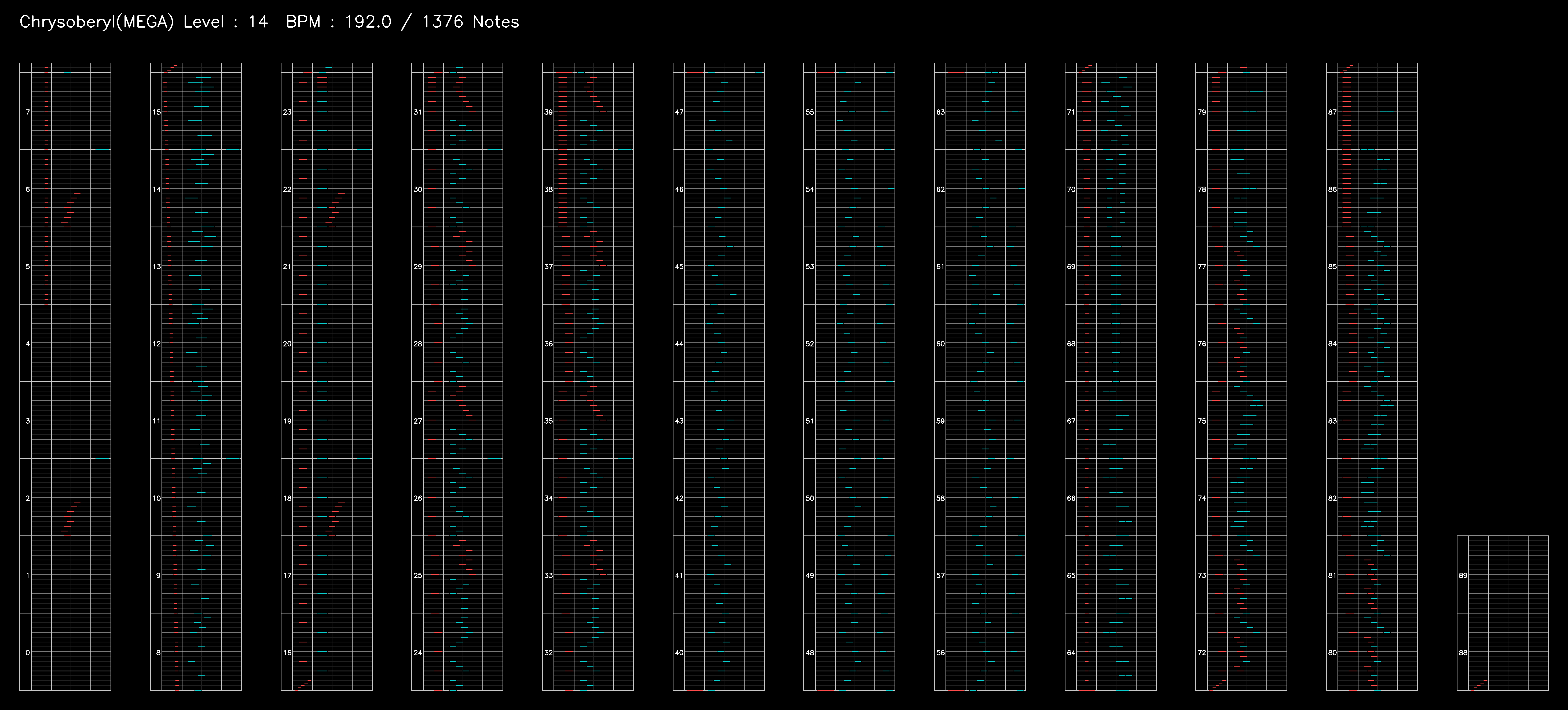
Task: Click measure number 47
Action: point(679,112)
